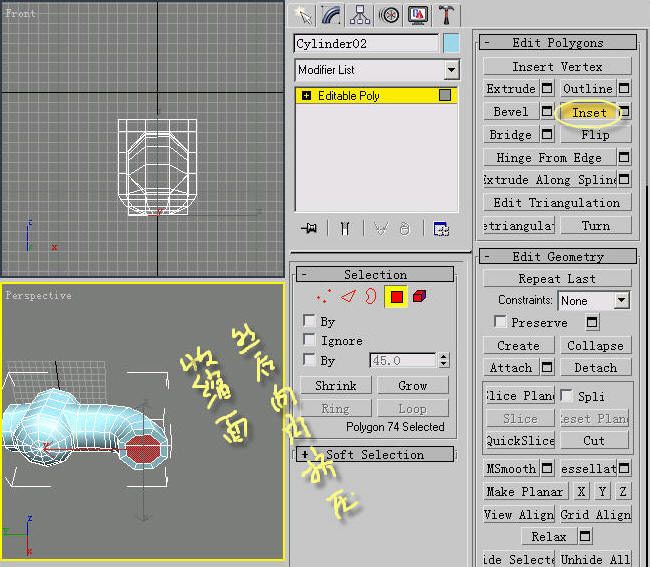Open the Utilities hammer tab

pyautogui.click(x=446, y=15)
